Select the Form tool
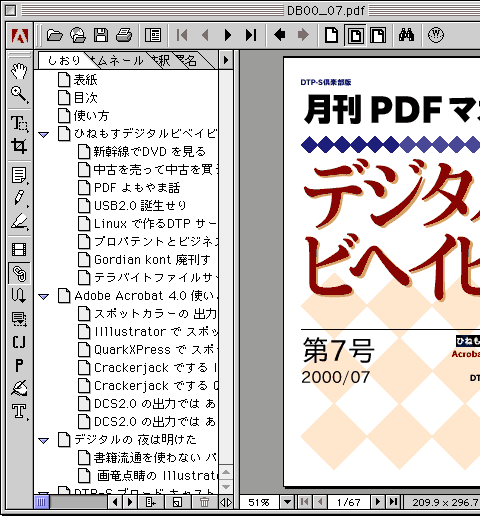This screenshot has height=516, width=480. click(19, 319)
